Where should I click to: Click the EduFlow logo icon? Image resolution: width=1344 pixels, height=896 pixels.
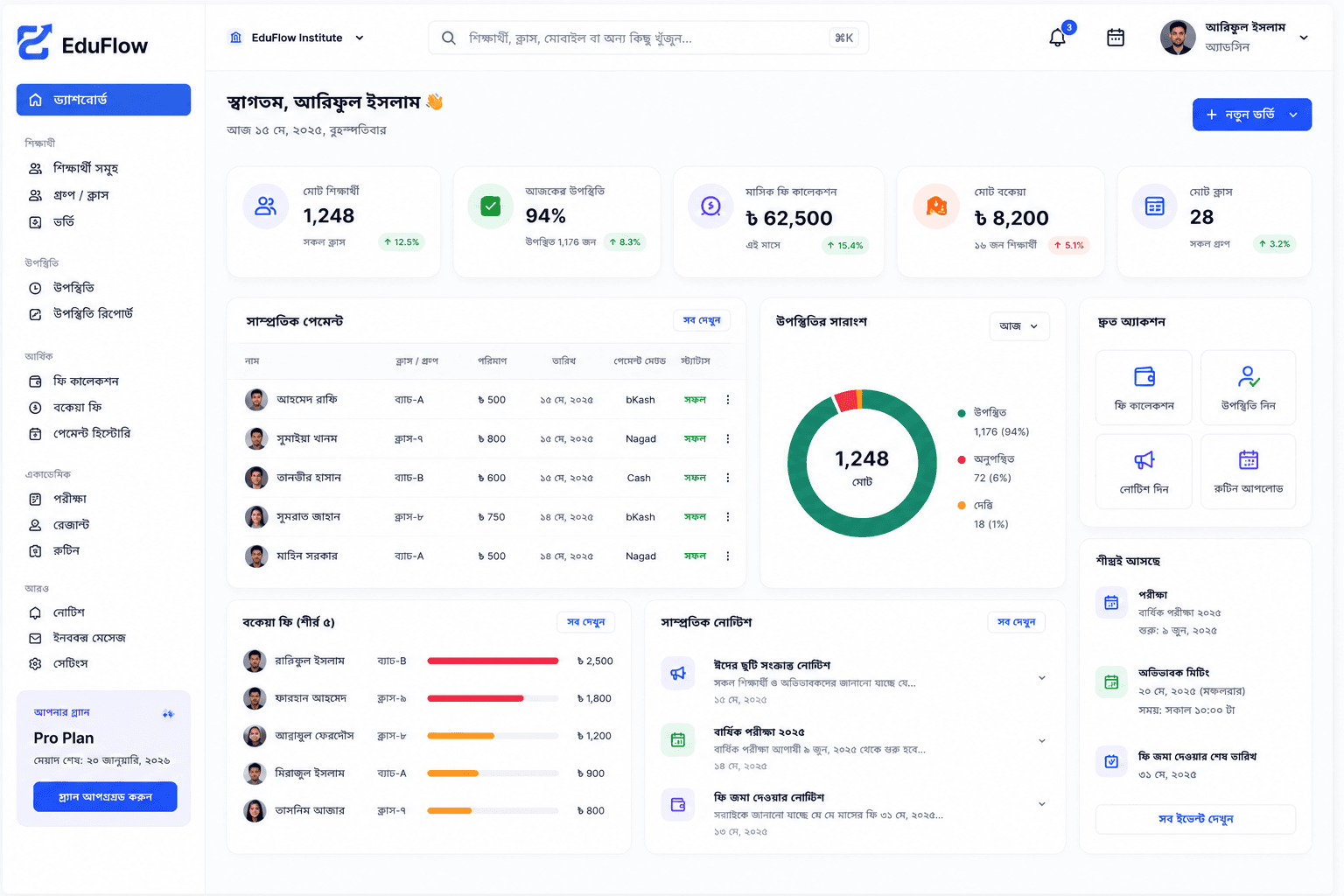point(34,42)
